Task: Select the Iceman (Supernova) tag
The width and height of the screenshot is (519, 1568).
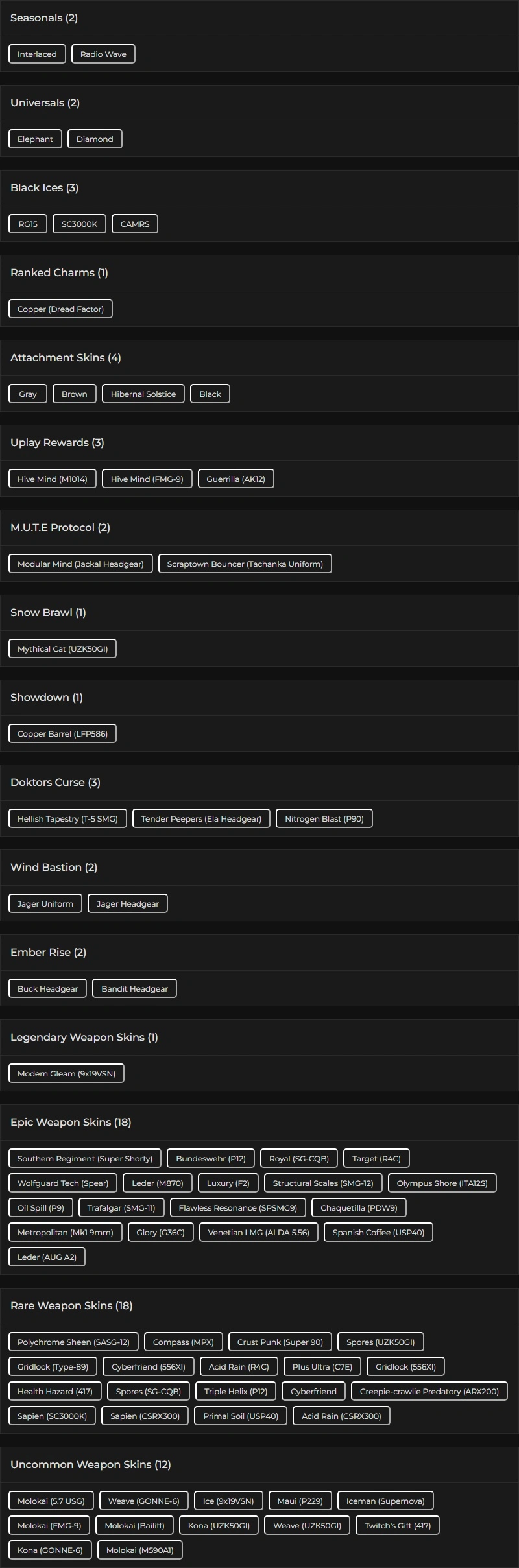Action: pyautogui.click(x=385, y=1501)
